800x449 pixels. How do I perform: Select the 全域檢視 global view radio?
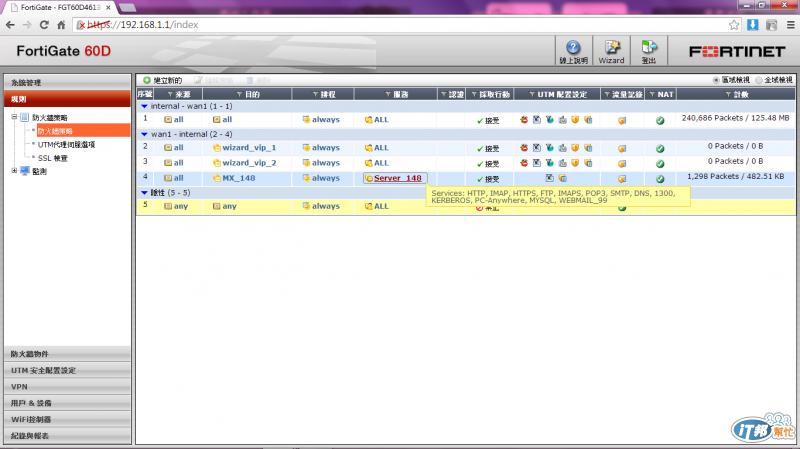[759, 80]
